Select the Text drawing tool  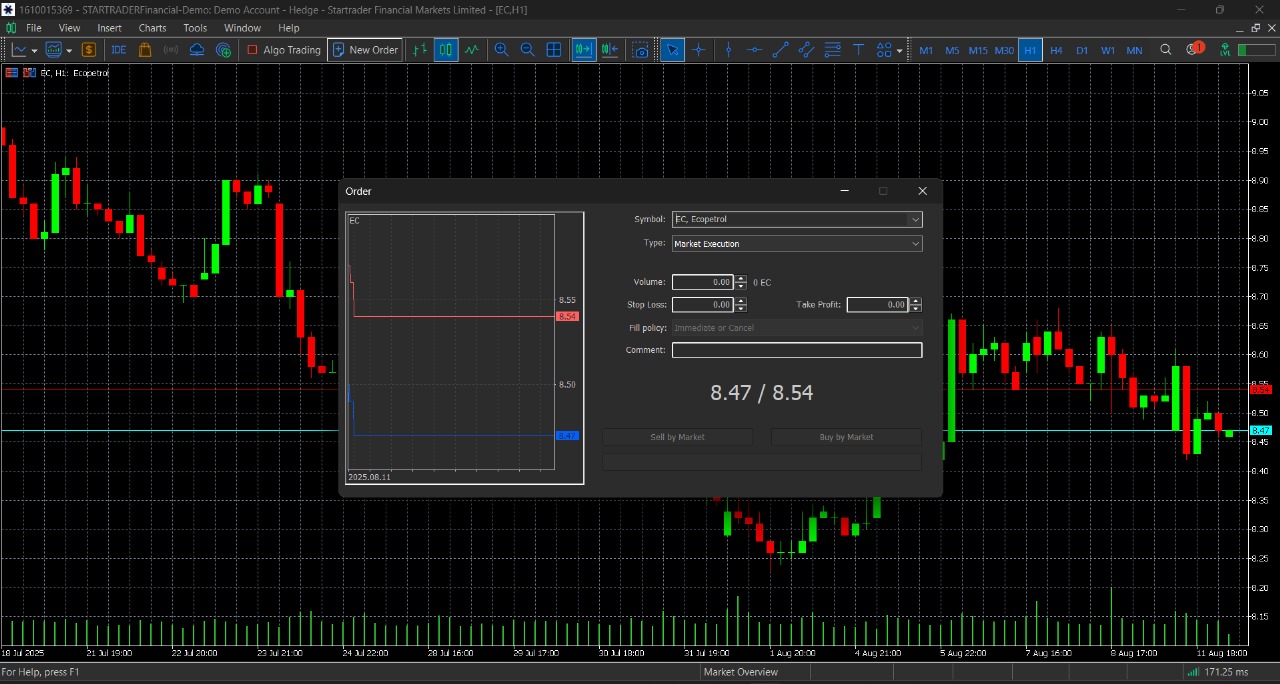click(x=858, y=50)
